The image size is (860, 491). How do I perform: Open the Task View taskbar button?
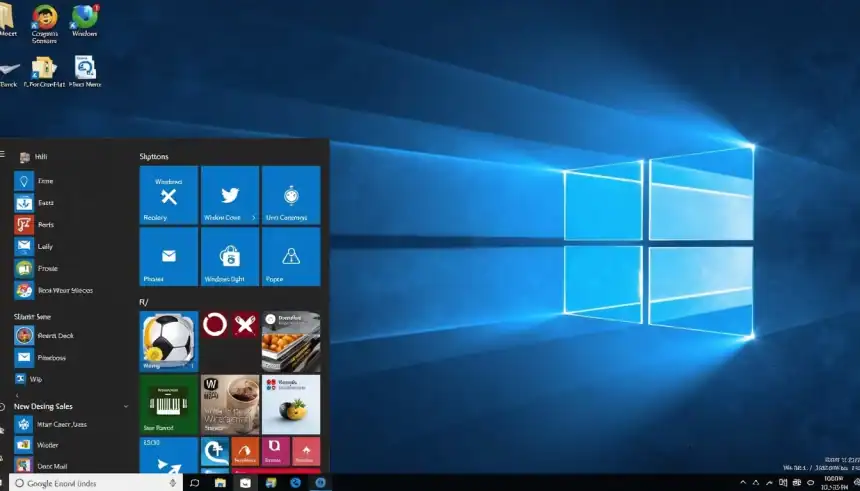195,483
